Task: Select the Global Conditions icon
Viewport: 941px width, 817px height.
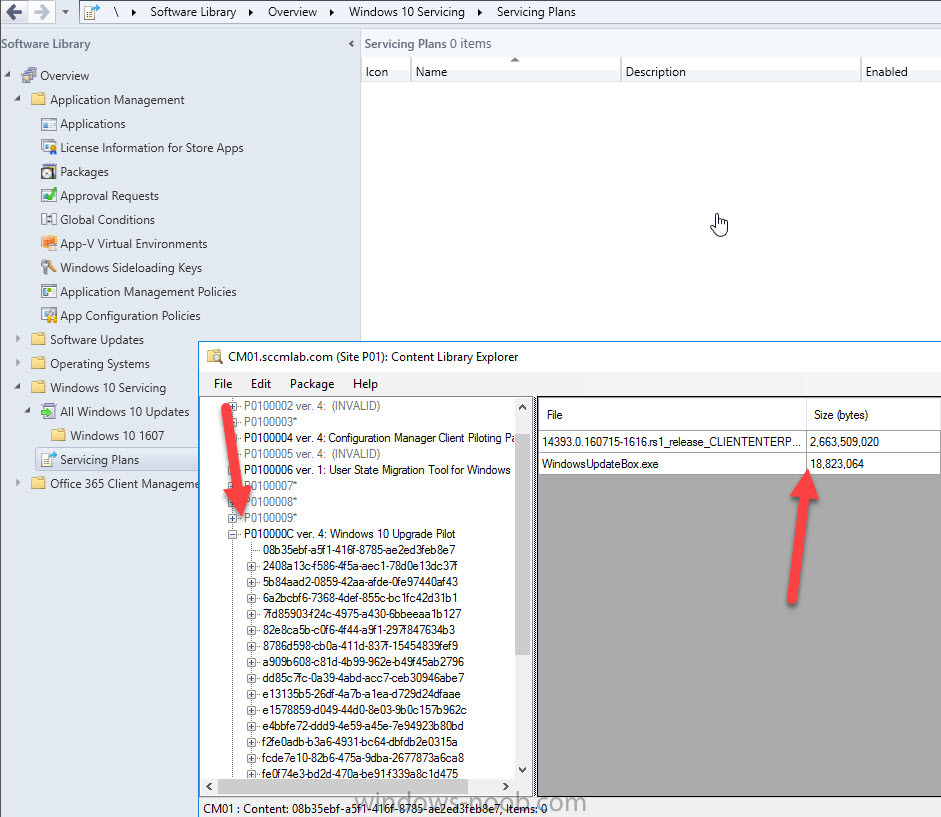Action: [x=49, y=219]
